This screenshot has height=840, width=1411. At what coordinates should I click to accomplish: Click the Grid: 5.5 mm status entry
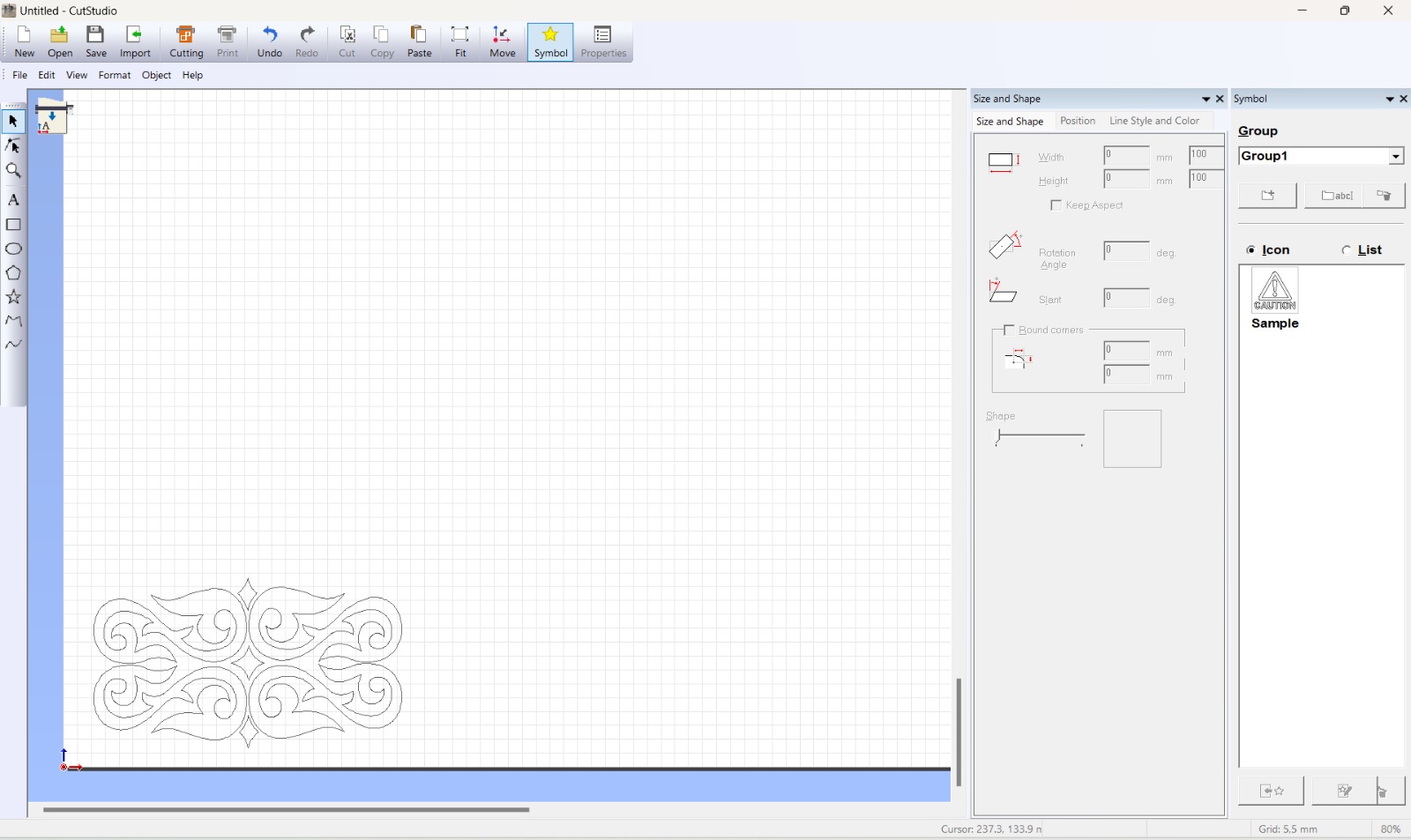pyautogui.click(x=1288, y=829)
